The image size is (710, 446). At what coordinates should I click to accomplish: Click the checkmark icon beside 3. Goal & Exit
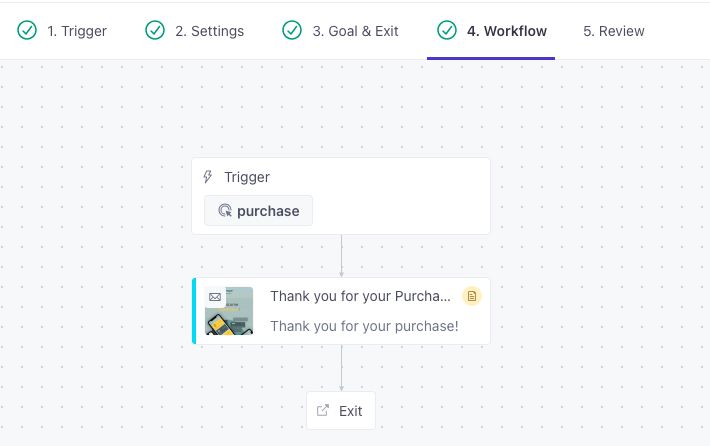(x=292, y=30)
